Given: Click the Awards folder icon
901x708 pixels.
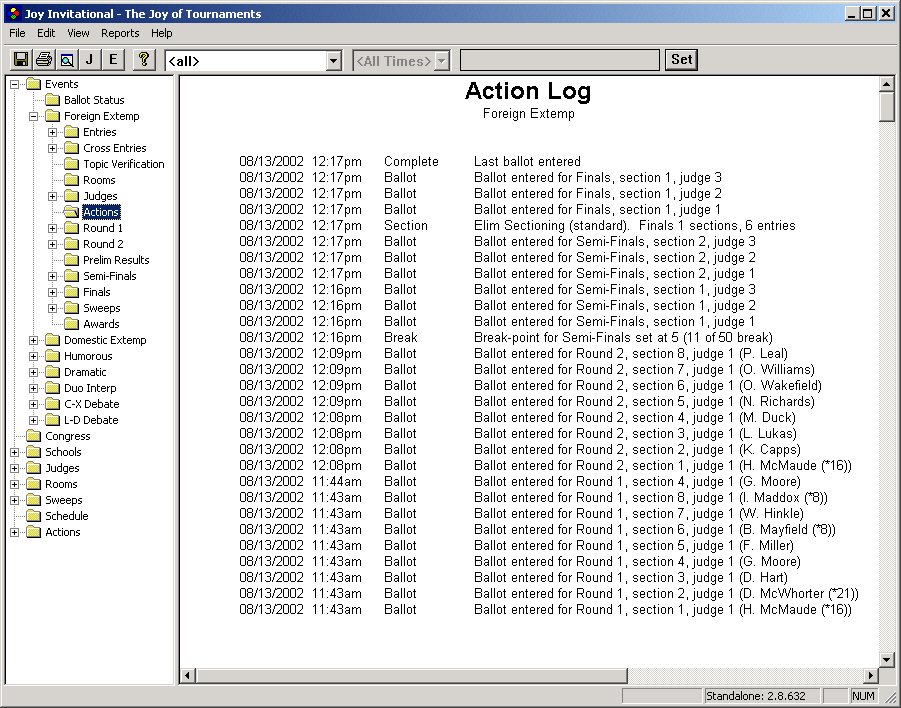Looking at the screenshot, I should 72,324.
